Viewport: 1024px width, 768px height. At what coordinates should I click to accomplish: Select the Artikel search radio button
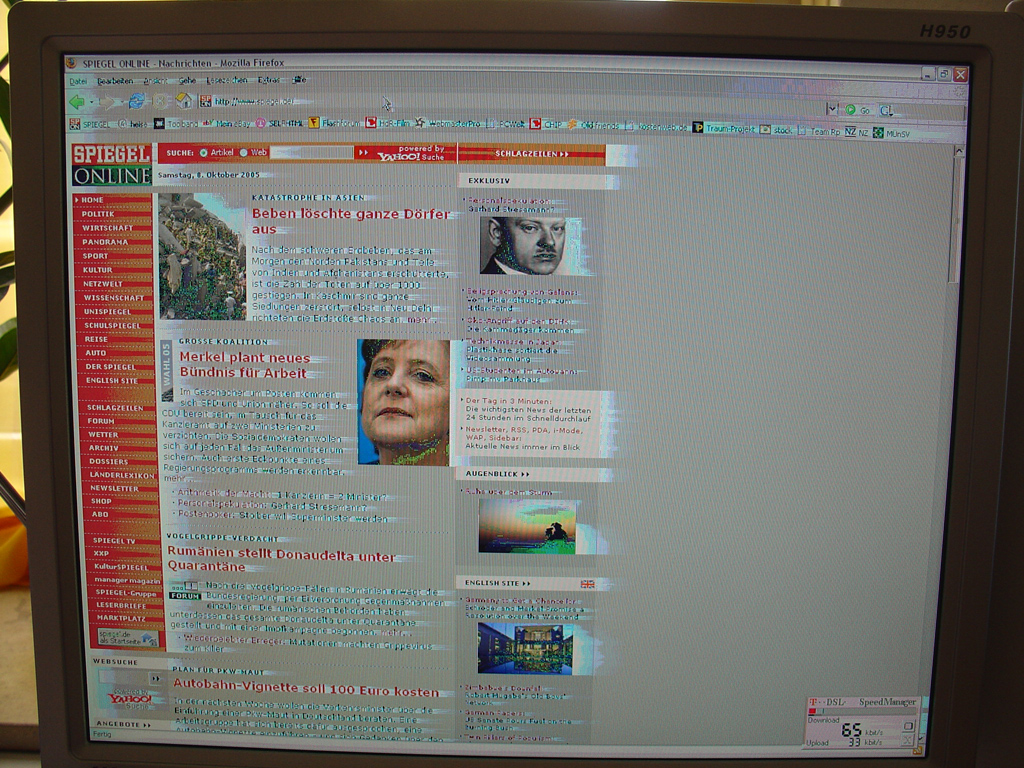204,153
